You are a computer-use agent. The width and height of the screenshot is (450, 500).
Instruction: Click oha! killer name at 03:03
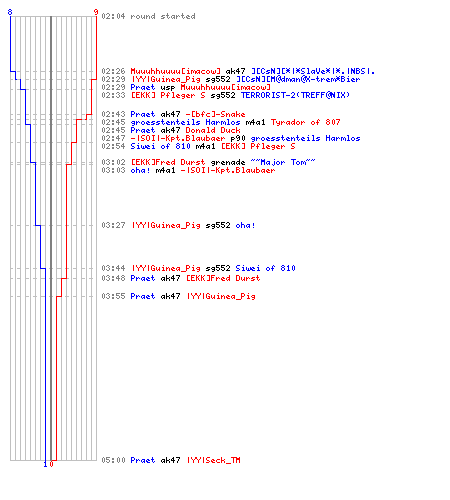tap(140, 170)
